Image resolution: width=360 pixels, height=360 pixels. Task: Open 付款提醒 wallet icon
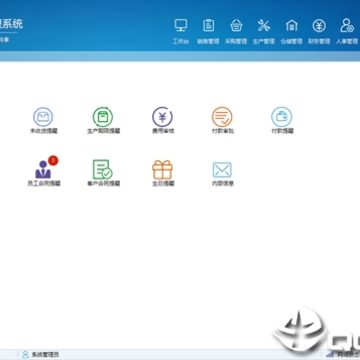coord(282,117)
